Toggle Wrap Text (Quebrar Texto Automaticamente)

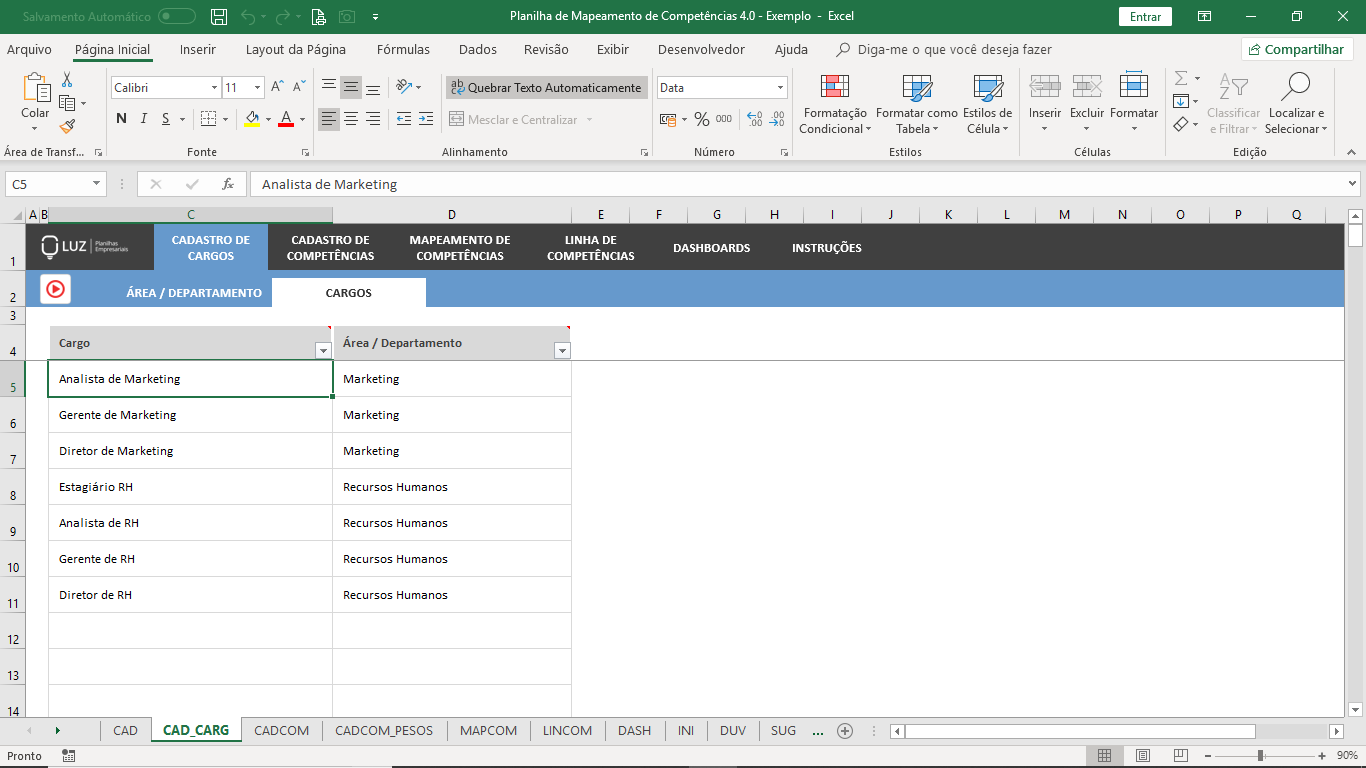[546, 88]
